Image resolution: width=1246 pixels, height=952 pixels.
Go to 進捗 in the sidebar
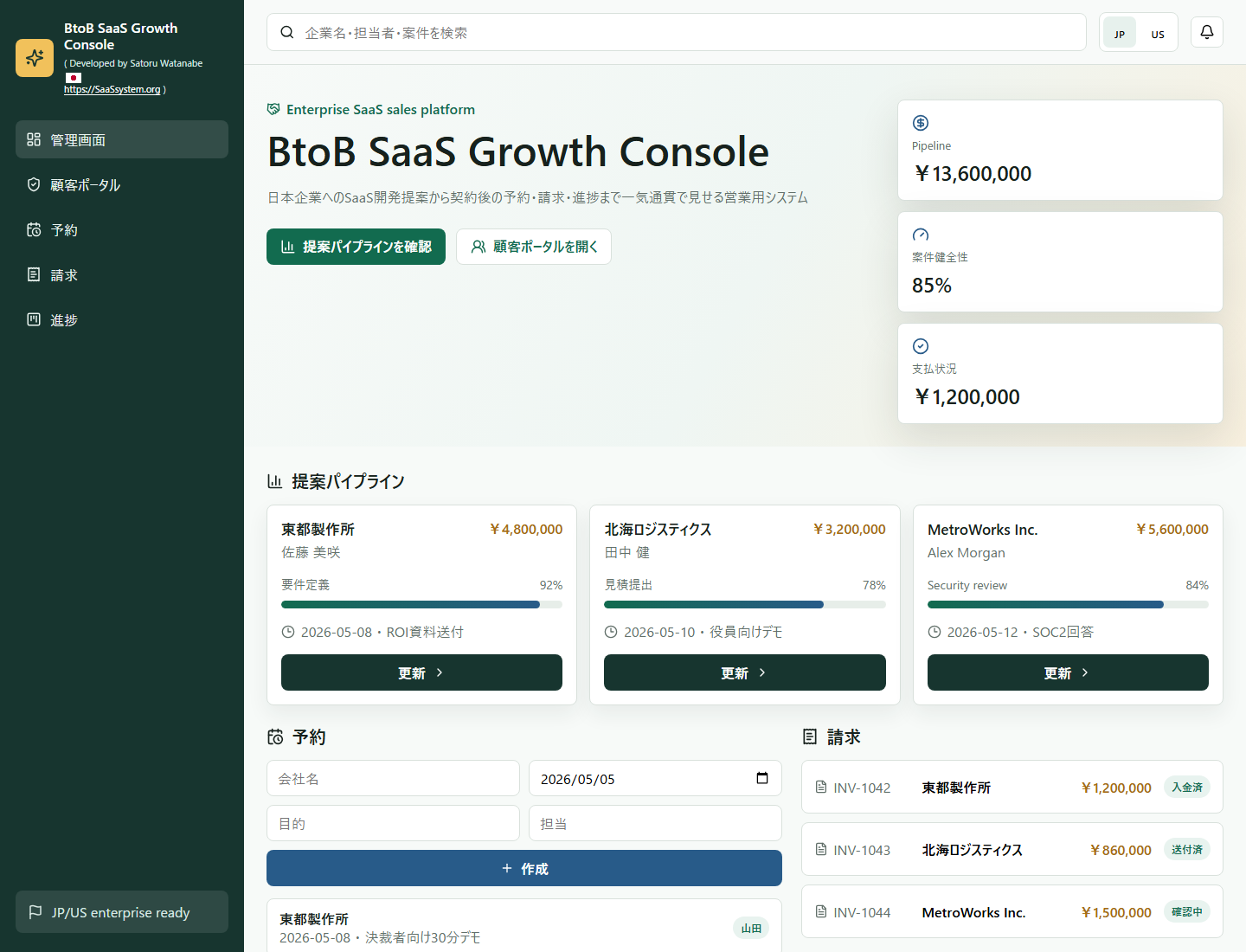(x=122, y=319)
